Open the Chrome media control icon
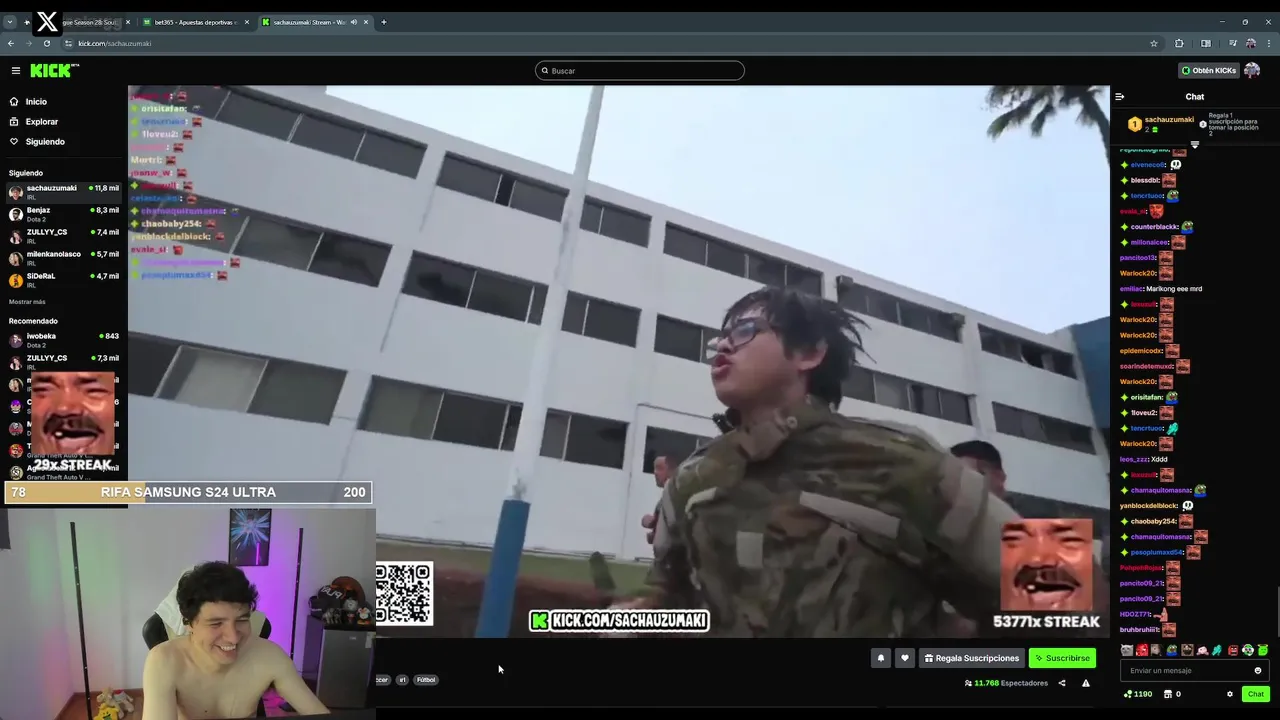1280x720 pixels. 1233,43
